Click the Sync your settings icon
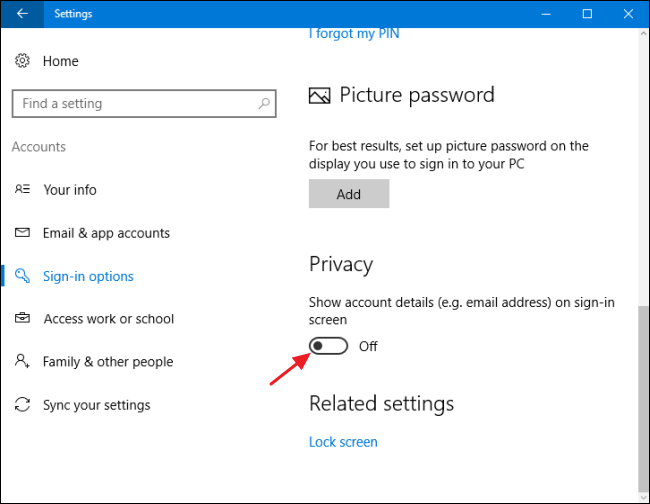Screen dimensions: 650x504 (22, 405)
